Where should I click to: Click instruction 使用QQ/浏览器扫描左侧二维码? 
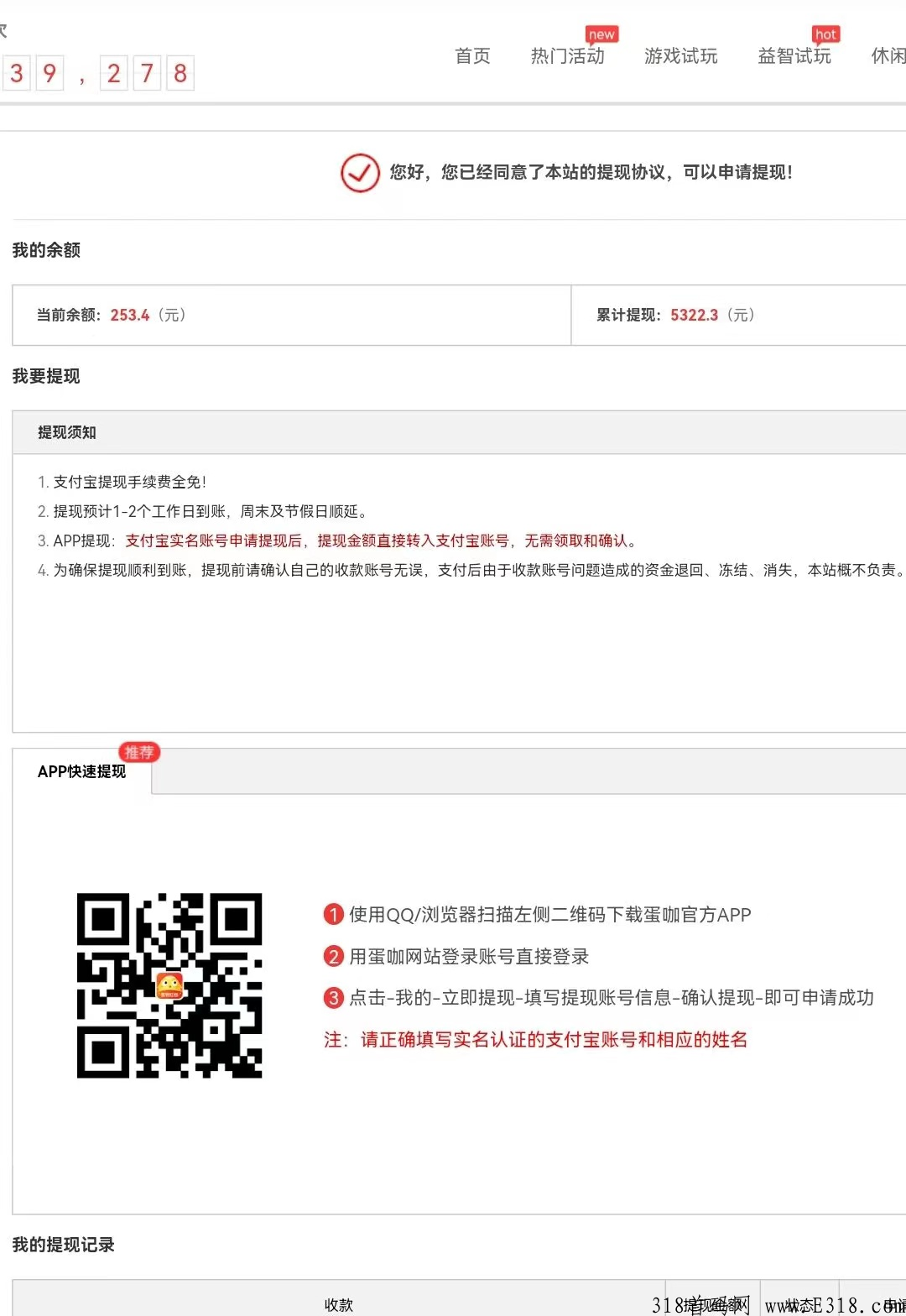point(550,915)
